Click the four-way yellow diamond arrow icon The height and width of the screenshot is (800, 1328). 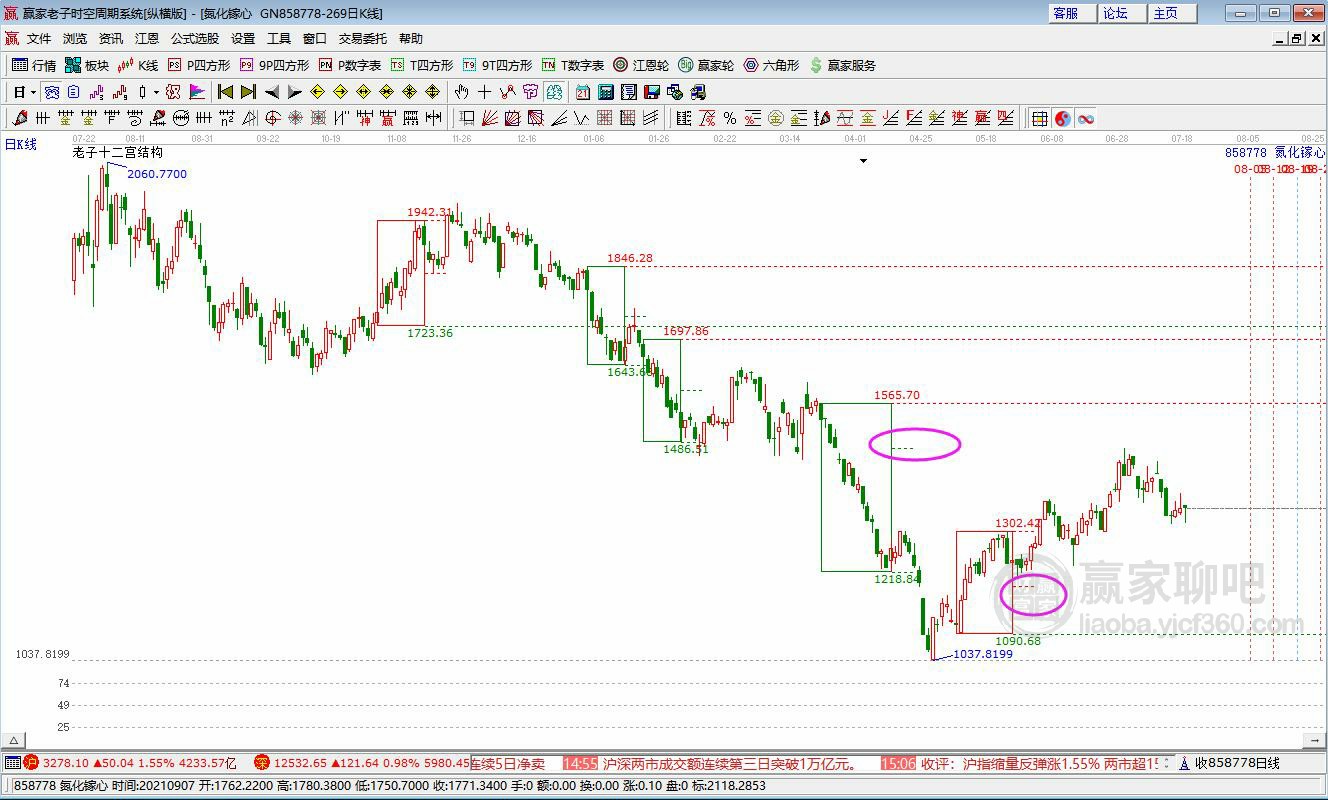[433, 92]
